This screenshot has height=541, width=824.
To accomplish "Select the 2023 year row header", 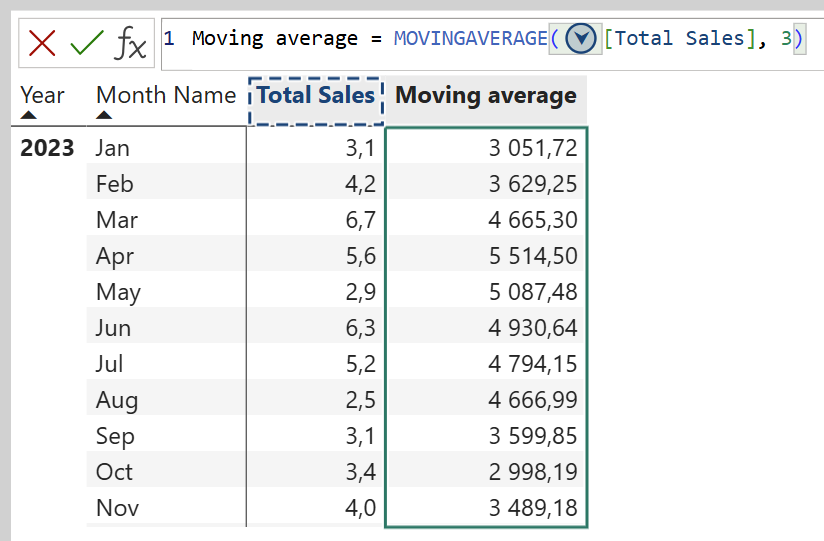I will point(47,148).
